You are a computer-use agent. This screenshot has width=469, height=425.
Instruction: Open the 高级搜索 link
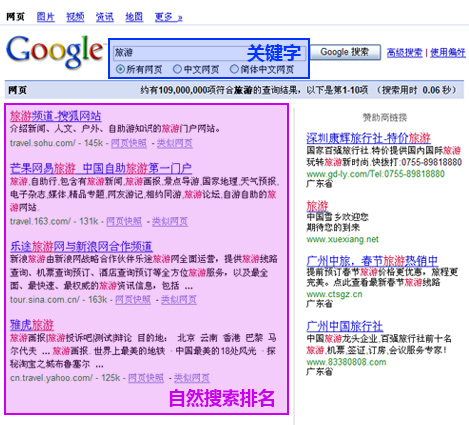(404, 52)
